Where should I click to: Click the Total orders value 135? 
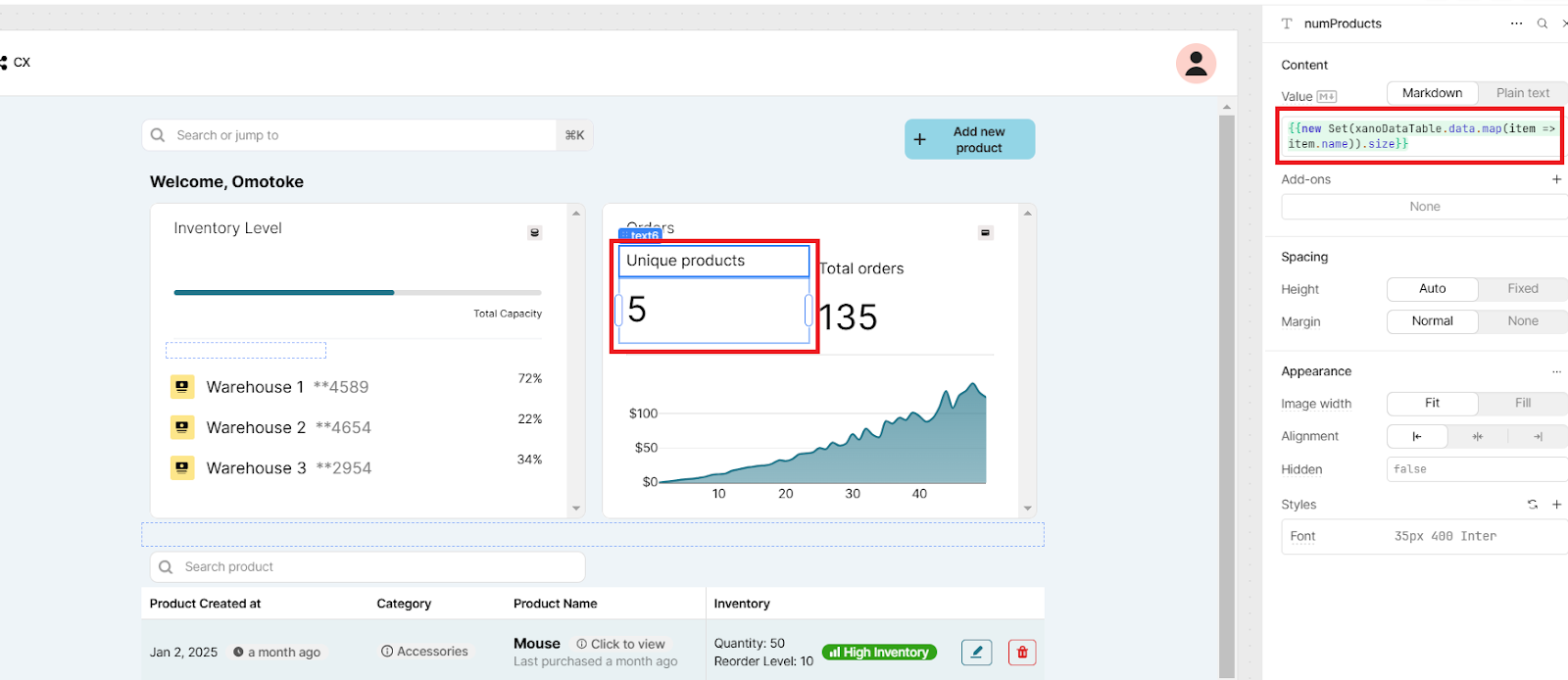(848, 317)
